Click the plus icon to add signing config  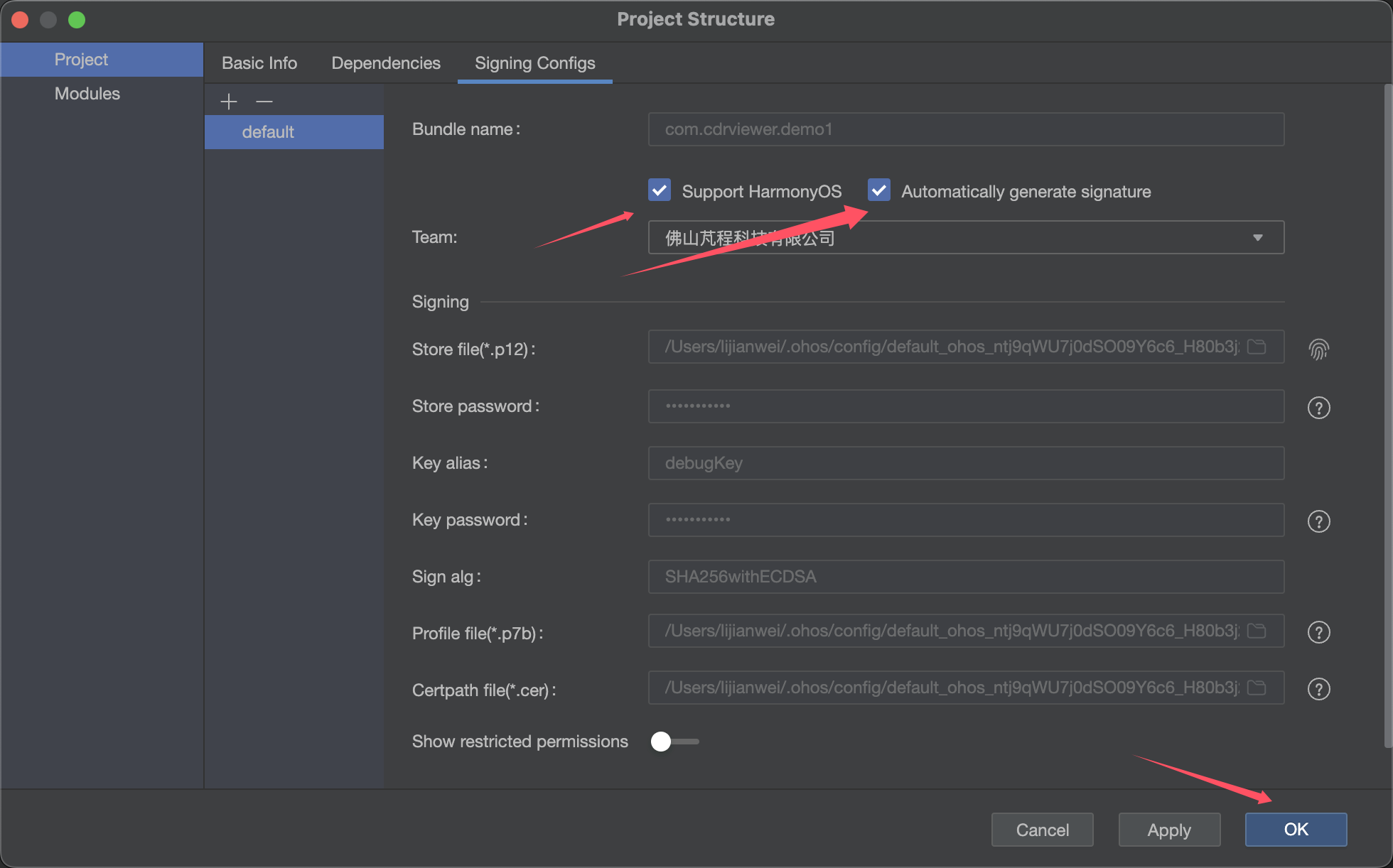point(229,102)
